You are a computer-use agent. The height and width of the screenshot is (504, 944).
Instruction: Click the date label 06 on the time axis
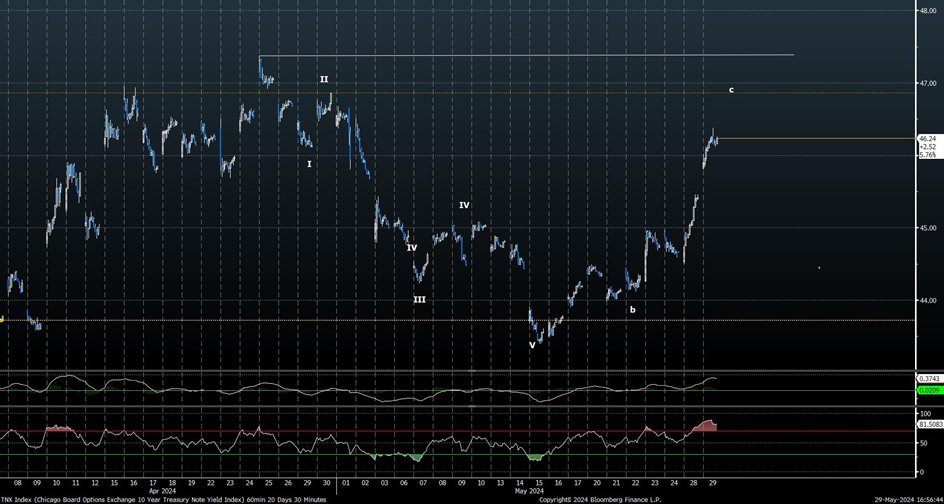click(403, 483)
